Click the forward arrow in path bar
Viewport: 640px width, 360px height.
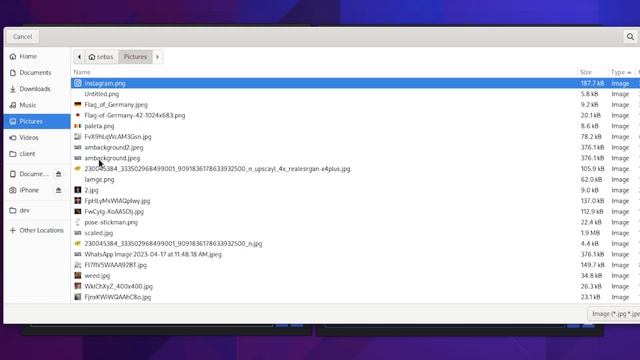pos(158,57)
